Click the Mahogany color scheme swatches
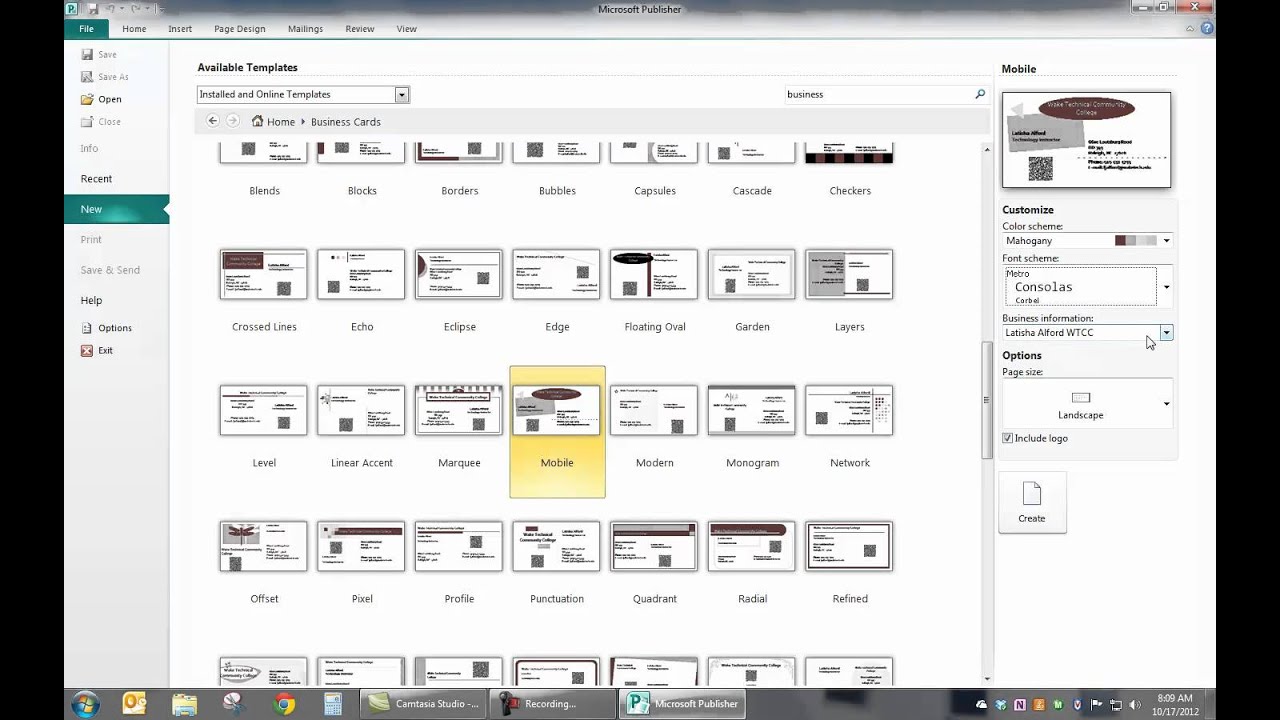Screen dimensions: 1280x720 [x=1135, y=241]
